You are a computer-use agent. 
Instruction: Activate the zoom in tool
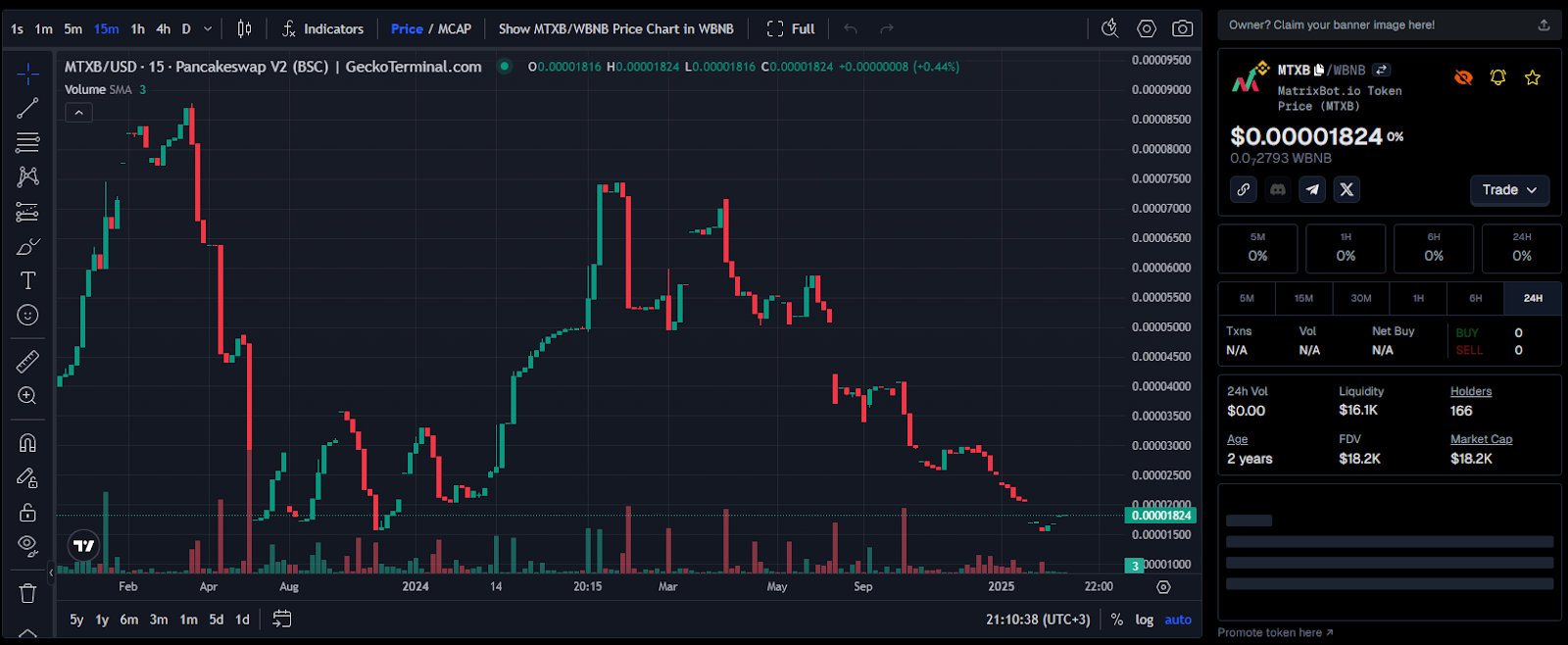(x=27, y=395)
